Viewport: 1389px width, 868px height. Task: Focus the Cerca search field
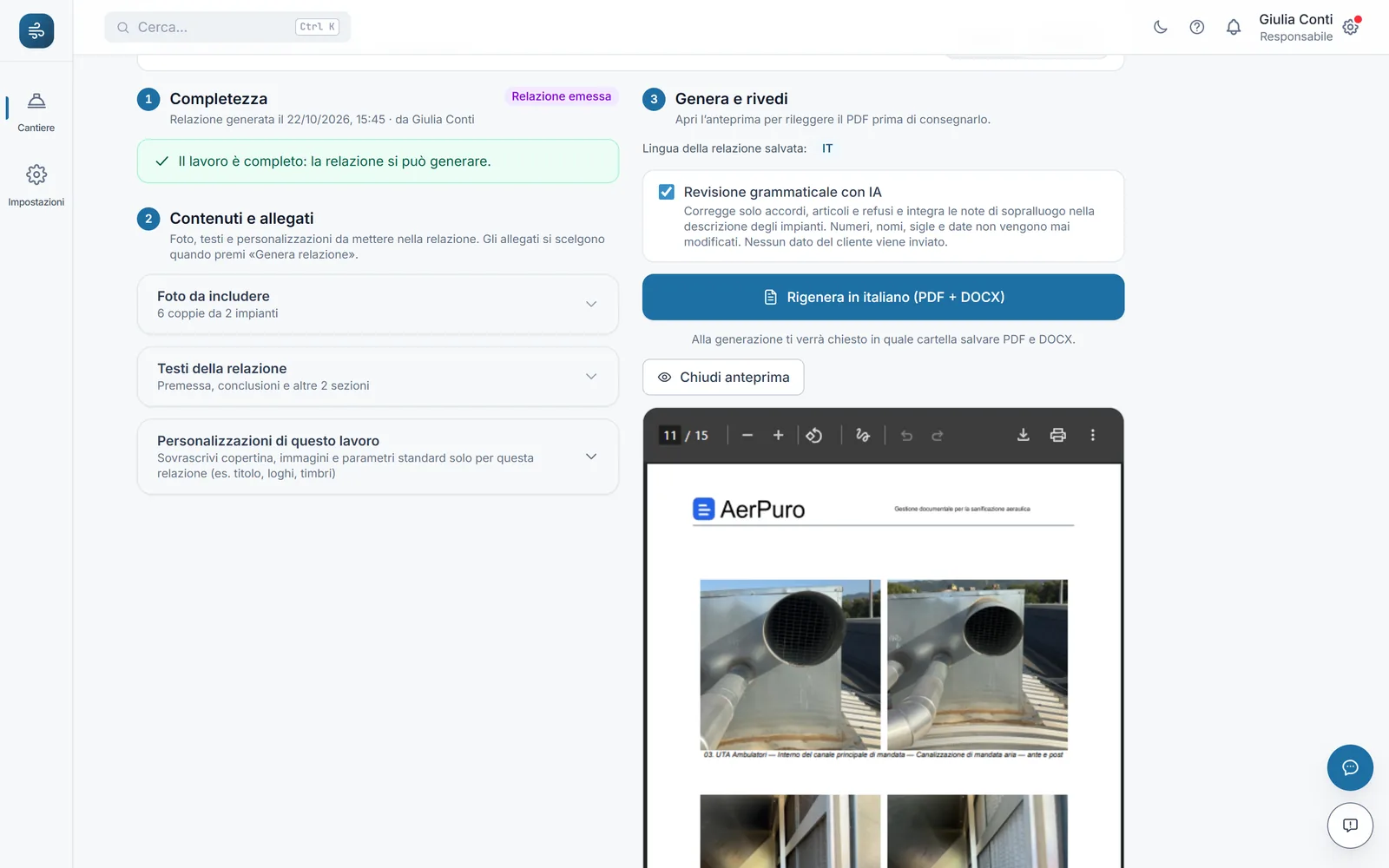tap(227, 27)
